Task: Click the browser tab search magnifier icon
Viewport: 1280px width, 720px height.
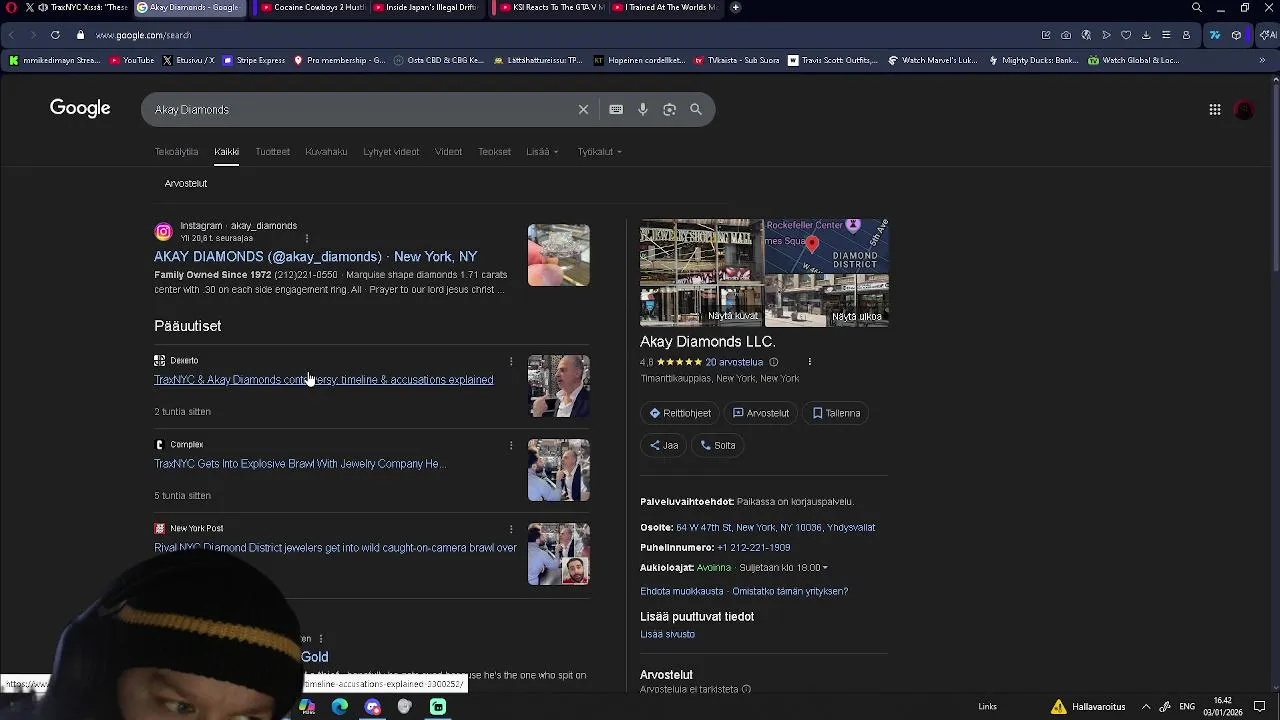Action: click(1196, 7)
